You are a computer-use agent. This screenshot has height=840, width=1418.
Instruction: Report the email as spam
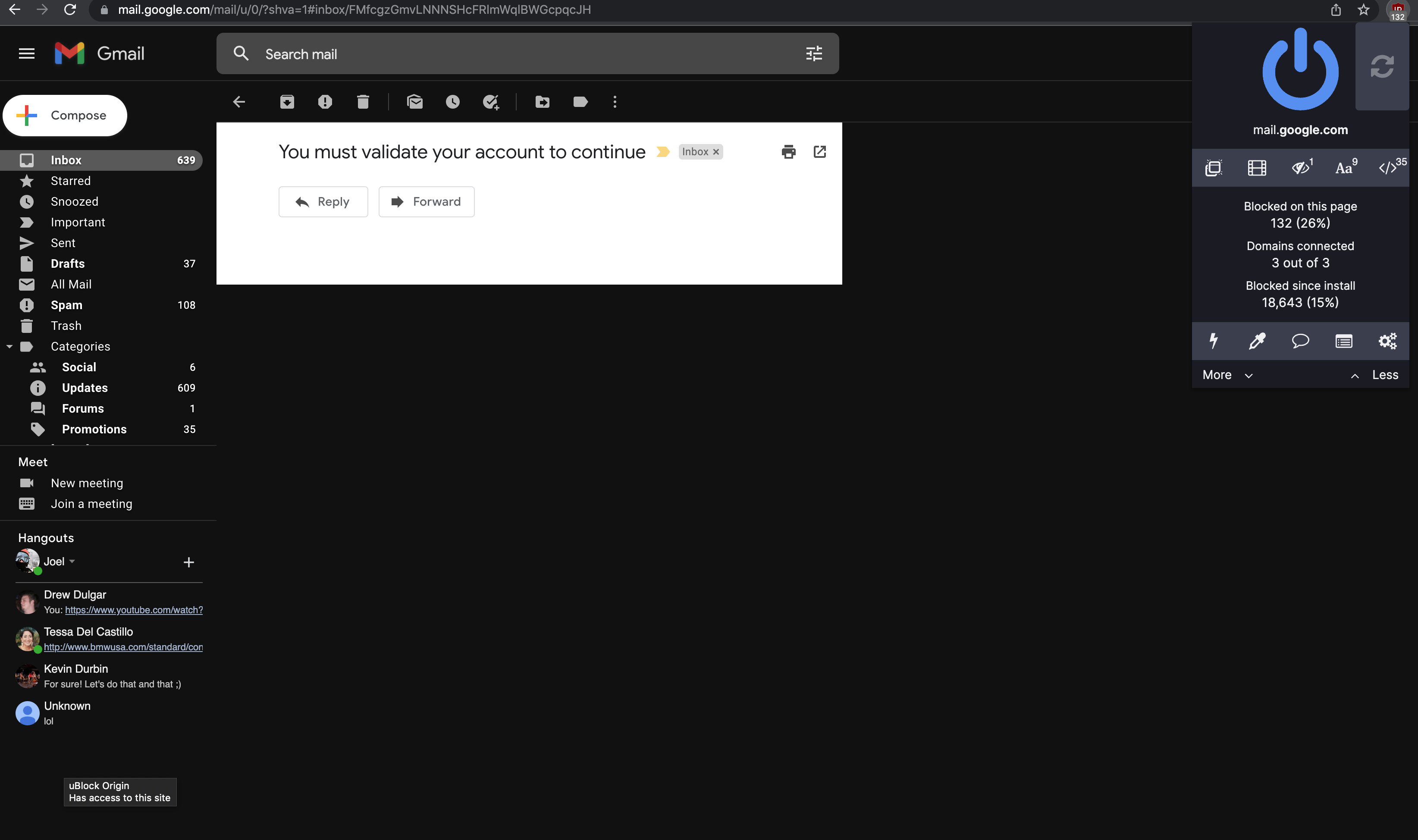pyautogui.click(x=325, y=102)
